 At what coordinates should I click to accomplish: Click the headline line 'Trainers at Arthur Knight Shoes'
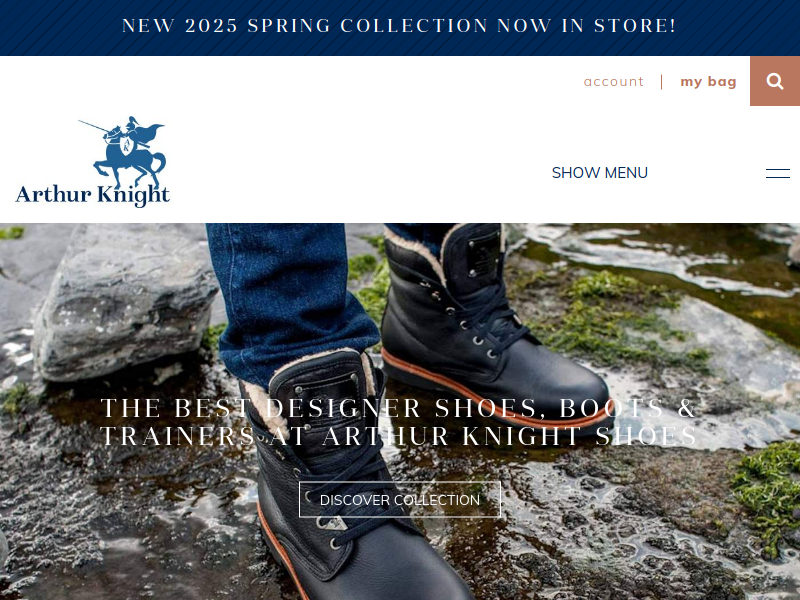[398, 436]
